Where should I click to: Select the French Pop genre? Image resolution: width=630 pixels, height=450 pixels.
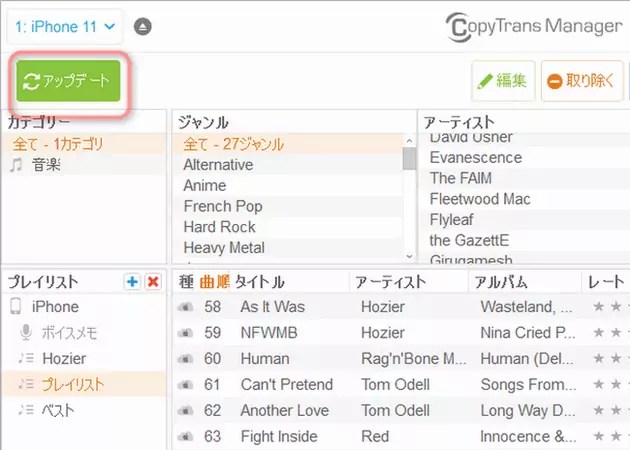288,207
